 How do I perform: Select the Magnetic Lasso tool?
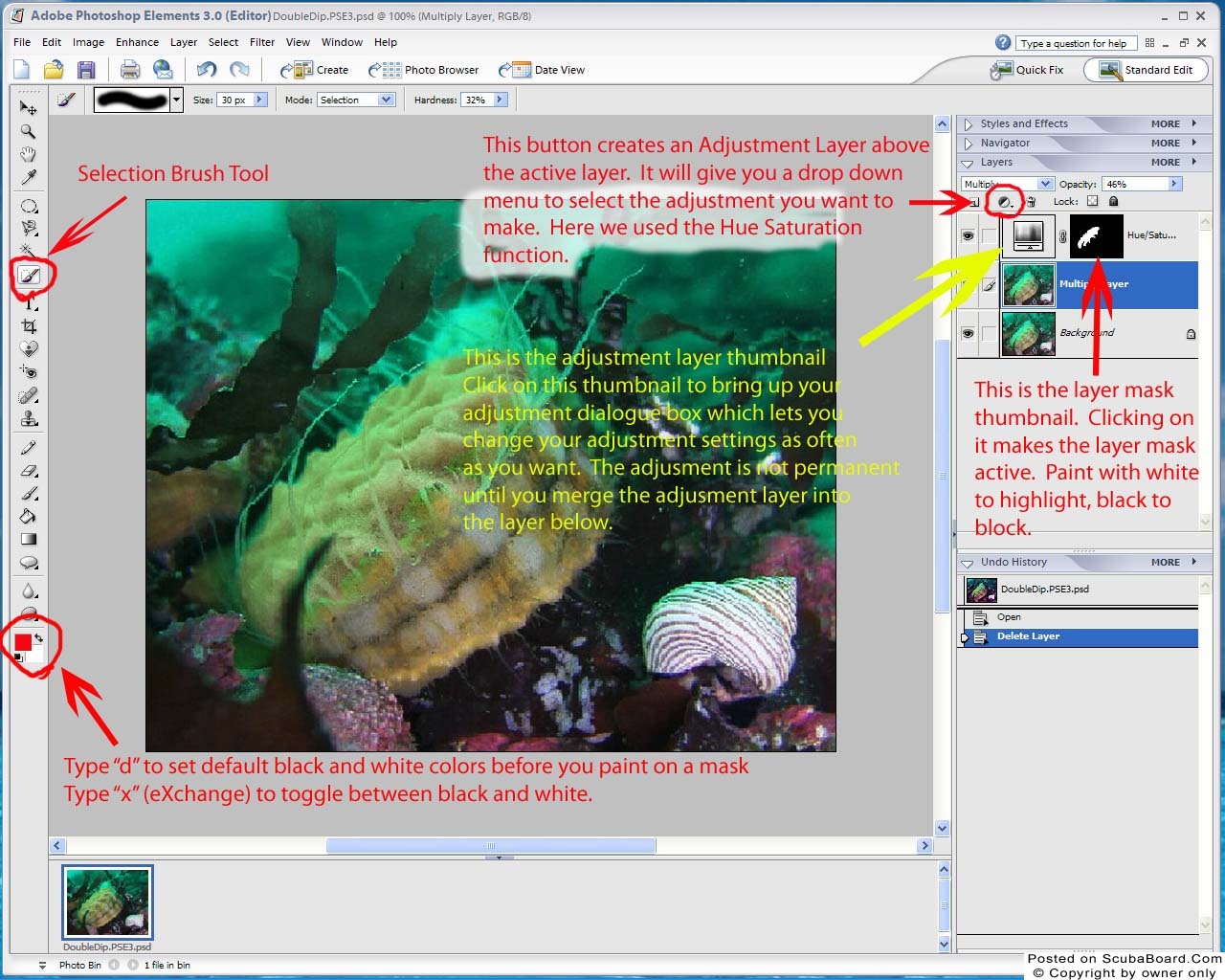coord(29,228)
